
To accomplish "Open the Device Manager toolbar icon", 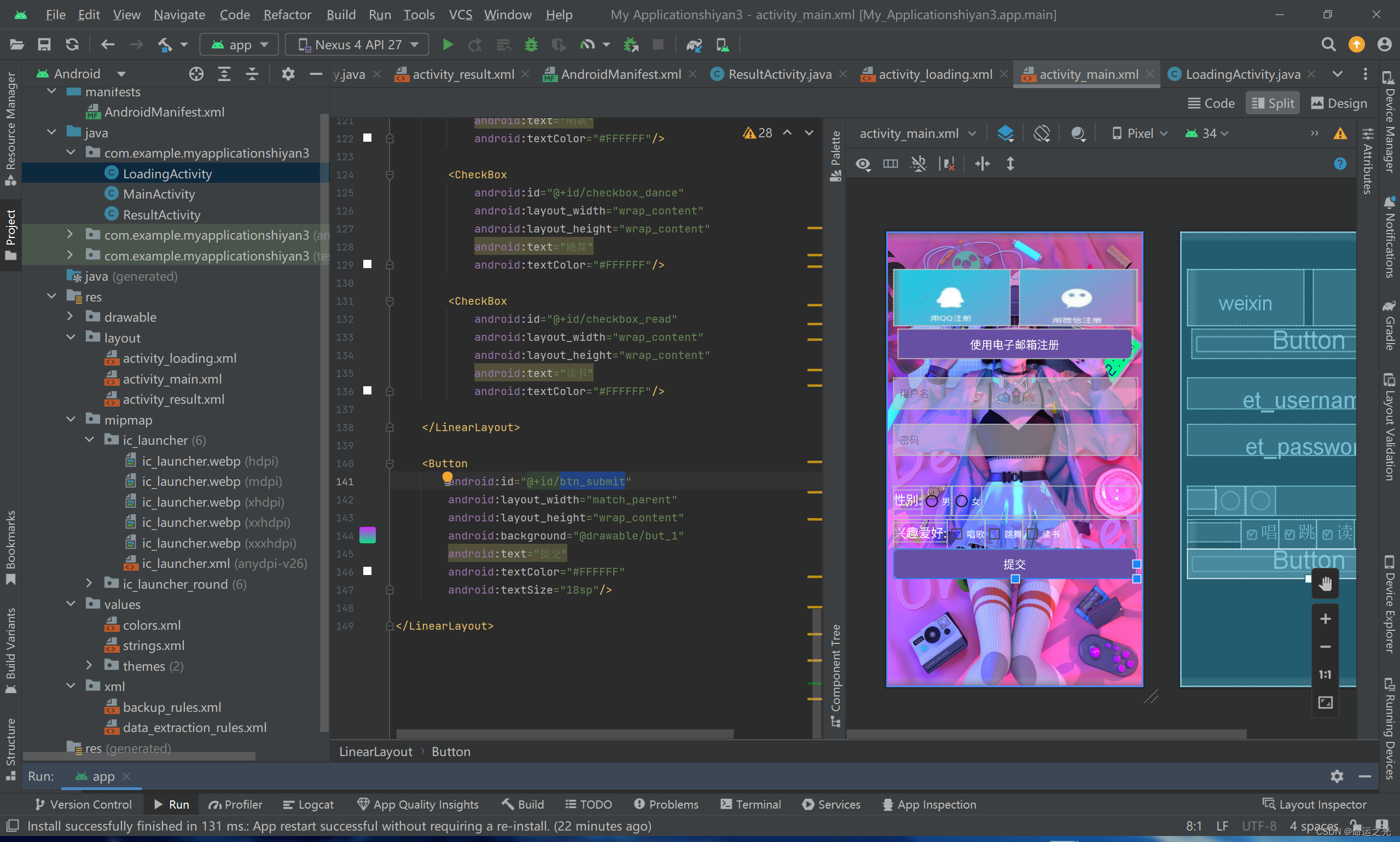I will pyautogui.click(x=722, y=44).
